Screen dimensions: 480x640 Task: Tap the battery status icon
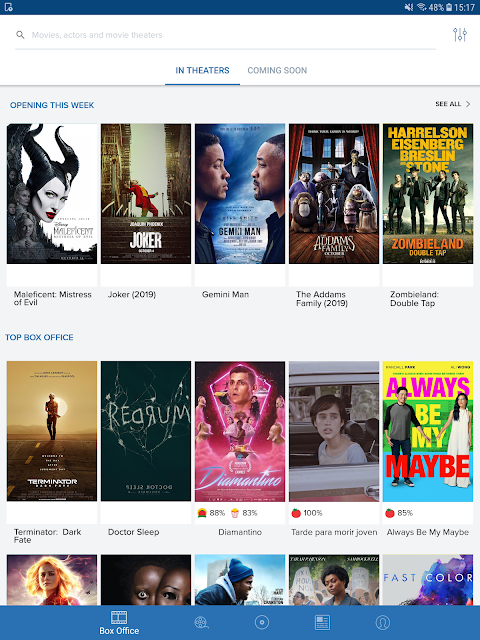[449, 7]
